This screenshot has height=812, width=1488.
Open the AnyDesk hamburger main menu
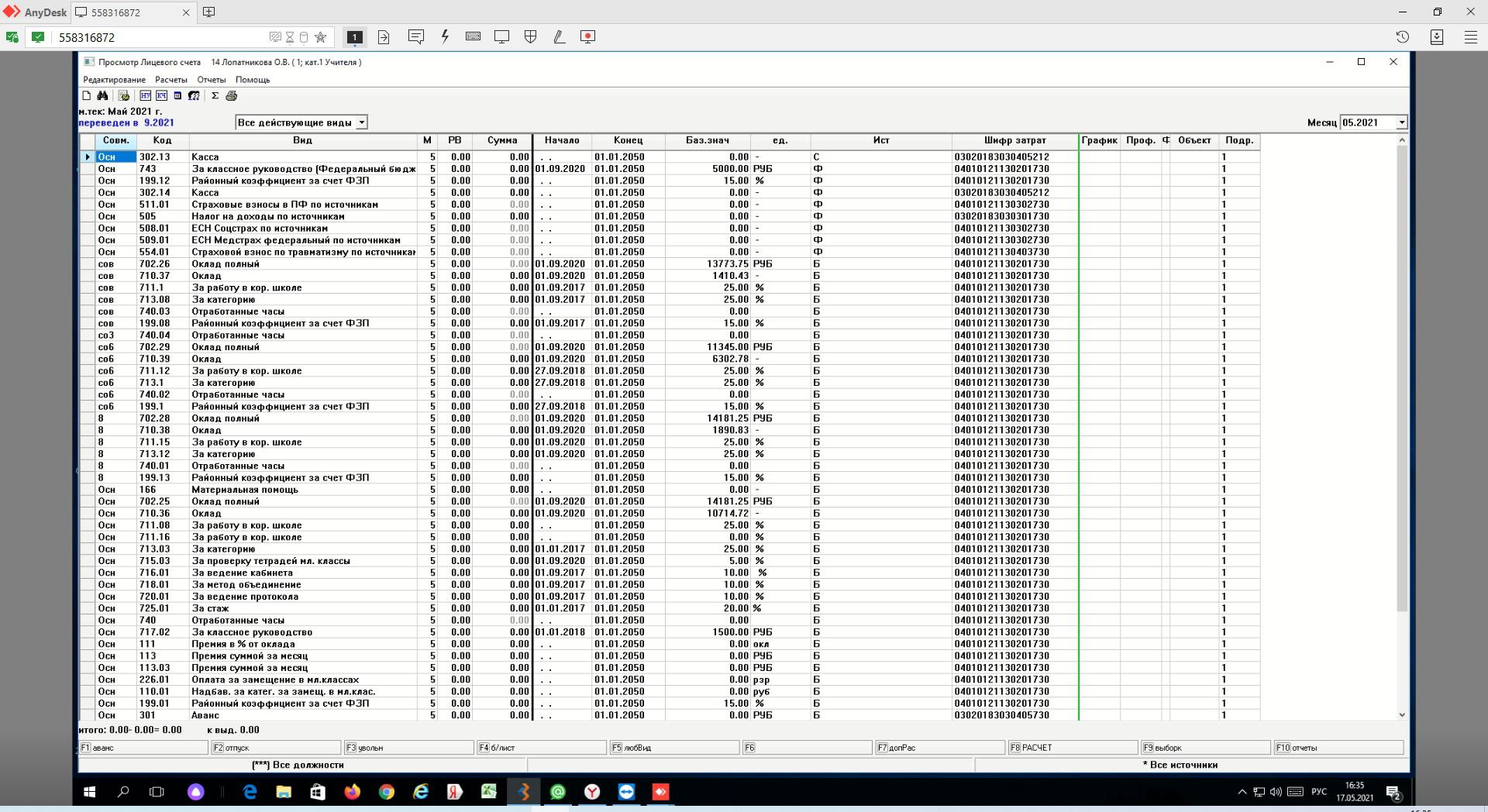[x=1470, y=36]
